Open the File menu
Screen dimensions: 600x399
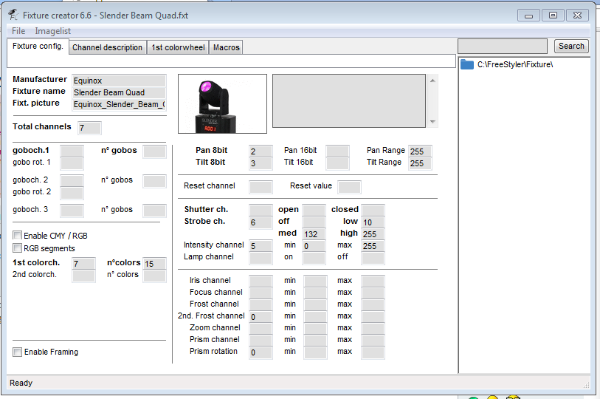[x=18, y=31]
